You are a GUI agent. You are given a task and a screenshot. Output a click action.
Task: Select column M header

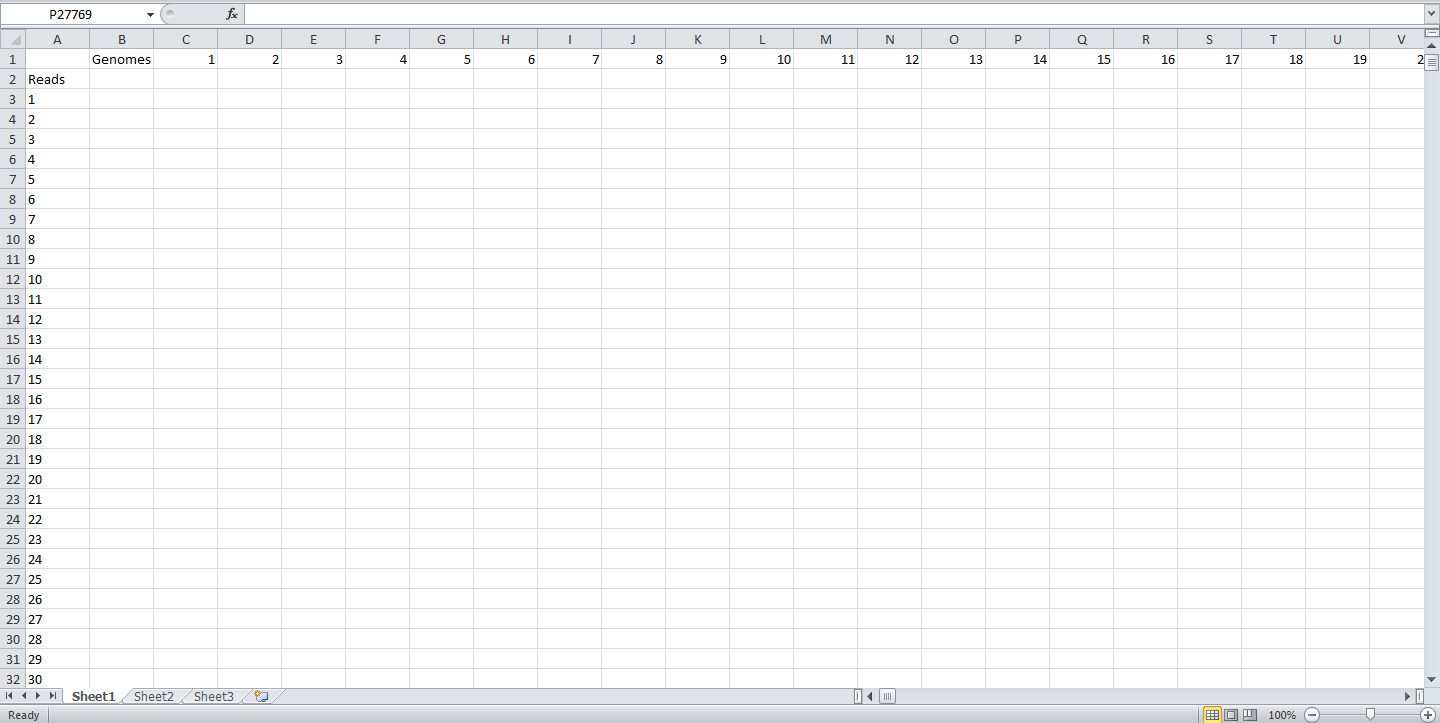pyautogui.click(x=825, y=39)
